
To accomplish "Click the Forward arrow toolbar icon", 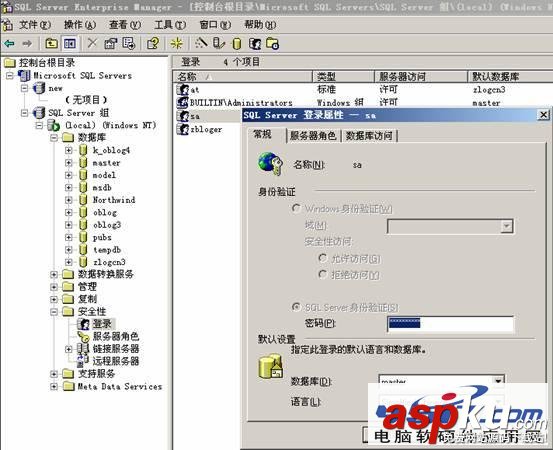I will [x=27, y=43].
